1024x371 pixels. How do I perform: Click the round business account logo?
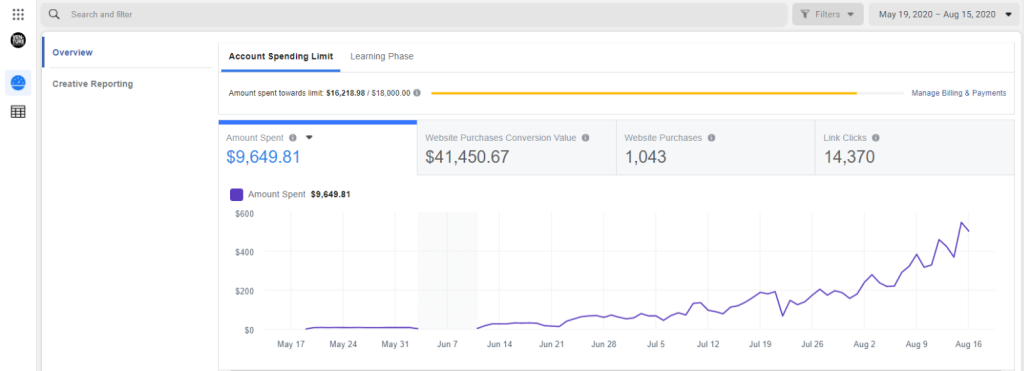(x=18, y=40)
